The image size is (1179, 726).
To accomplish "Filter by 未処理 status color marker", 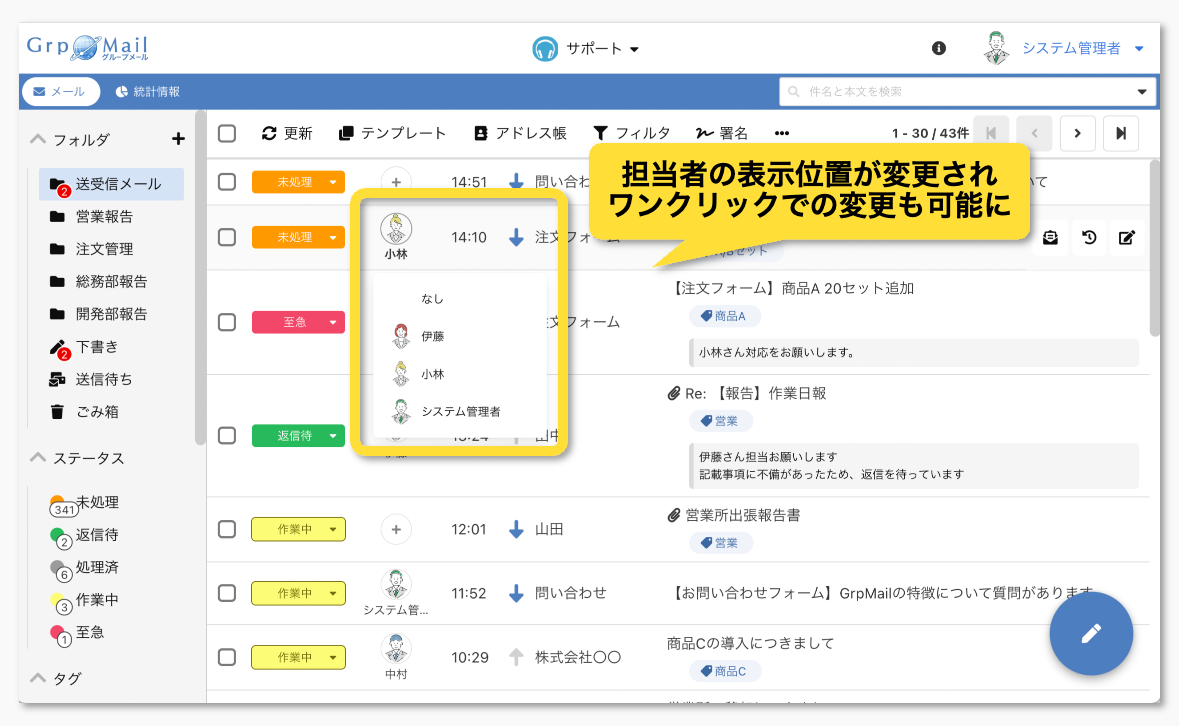I will click(x=58, y=501).
